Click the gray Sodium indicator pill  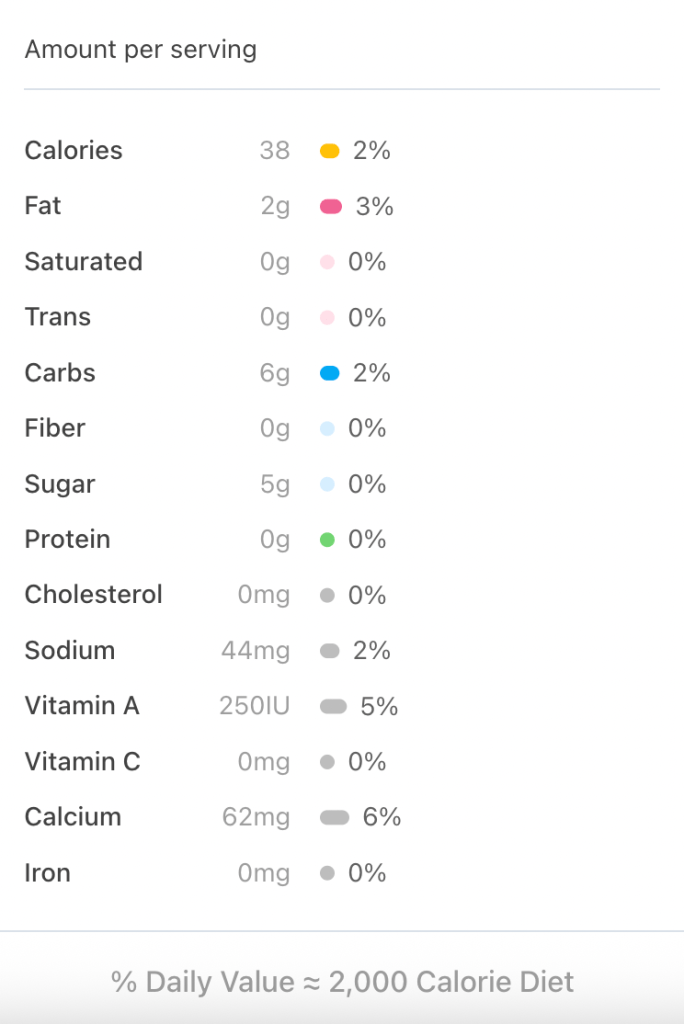coord(330,652)
